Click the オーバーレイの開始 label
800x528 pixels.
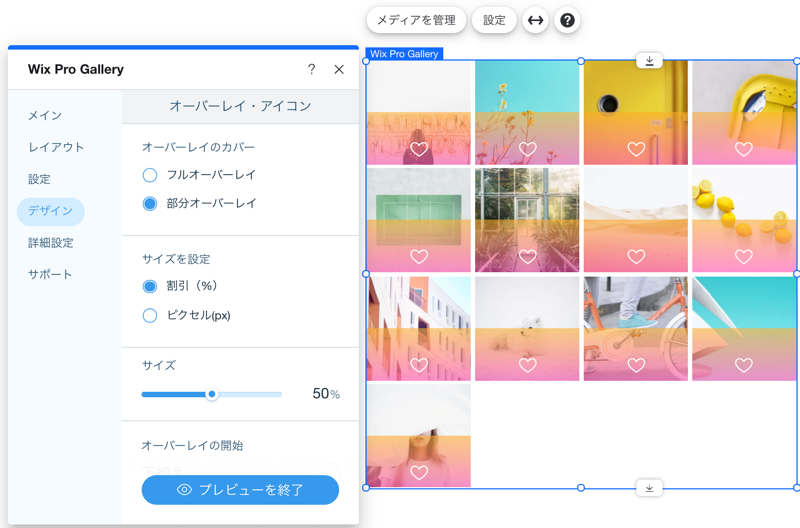(x=192, y=445)
